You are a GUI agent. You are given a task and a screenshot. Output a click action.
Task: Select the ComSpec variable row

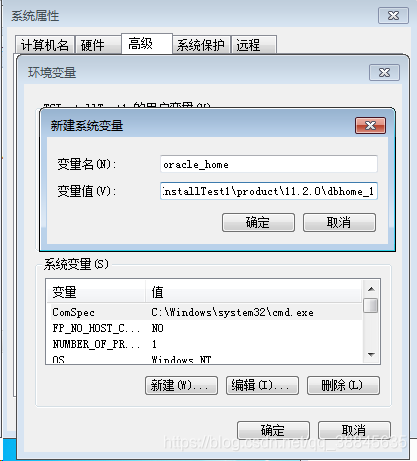pos(206,312)
